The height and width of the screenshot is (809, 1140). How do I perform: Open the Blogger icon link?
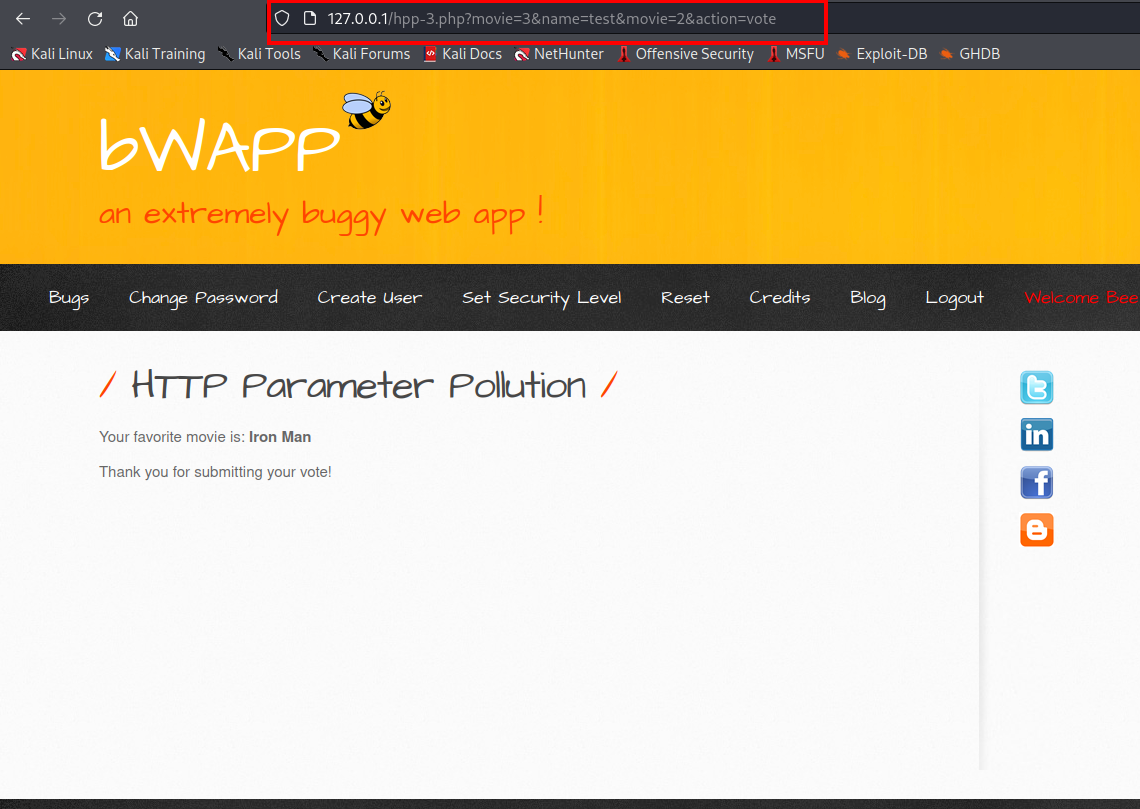tap(1036, 530)
